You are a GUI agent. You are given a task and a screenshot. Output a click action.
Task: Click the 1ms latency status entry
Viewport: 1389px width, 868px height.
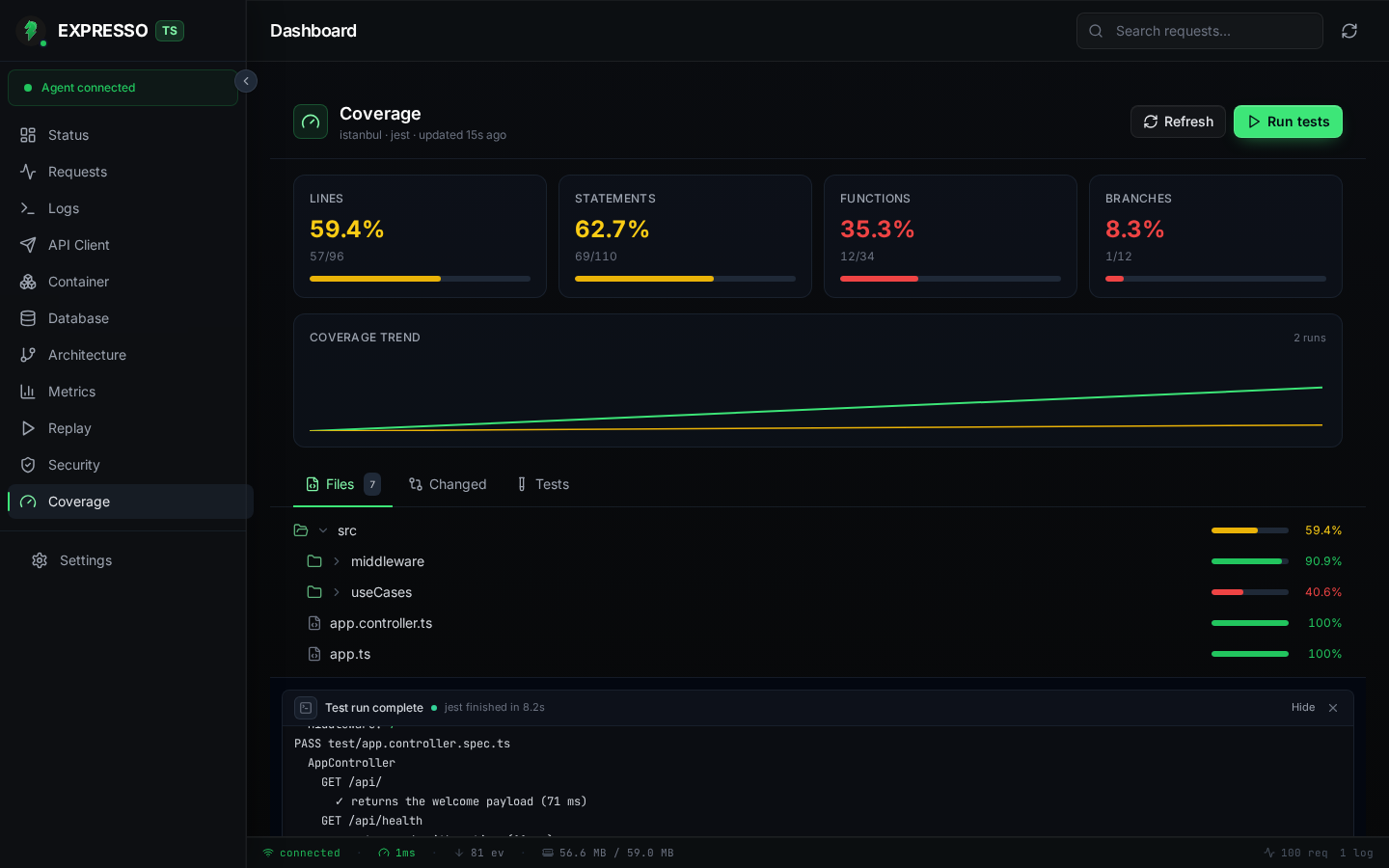(x=396, y=853)
